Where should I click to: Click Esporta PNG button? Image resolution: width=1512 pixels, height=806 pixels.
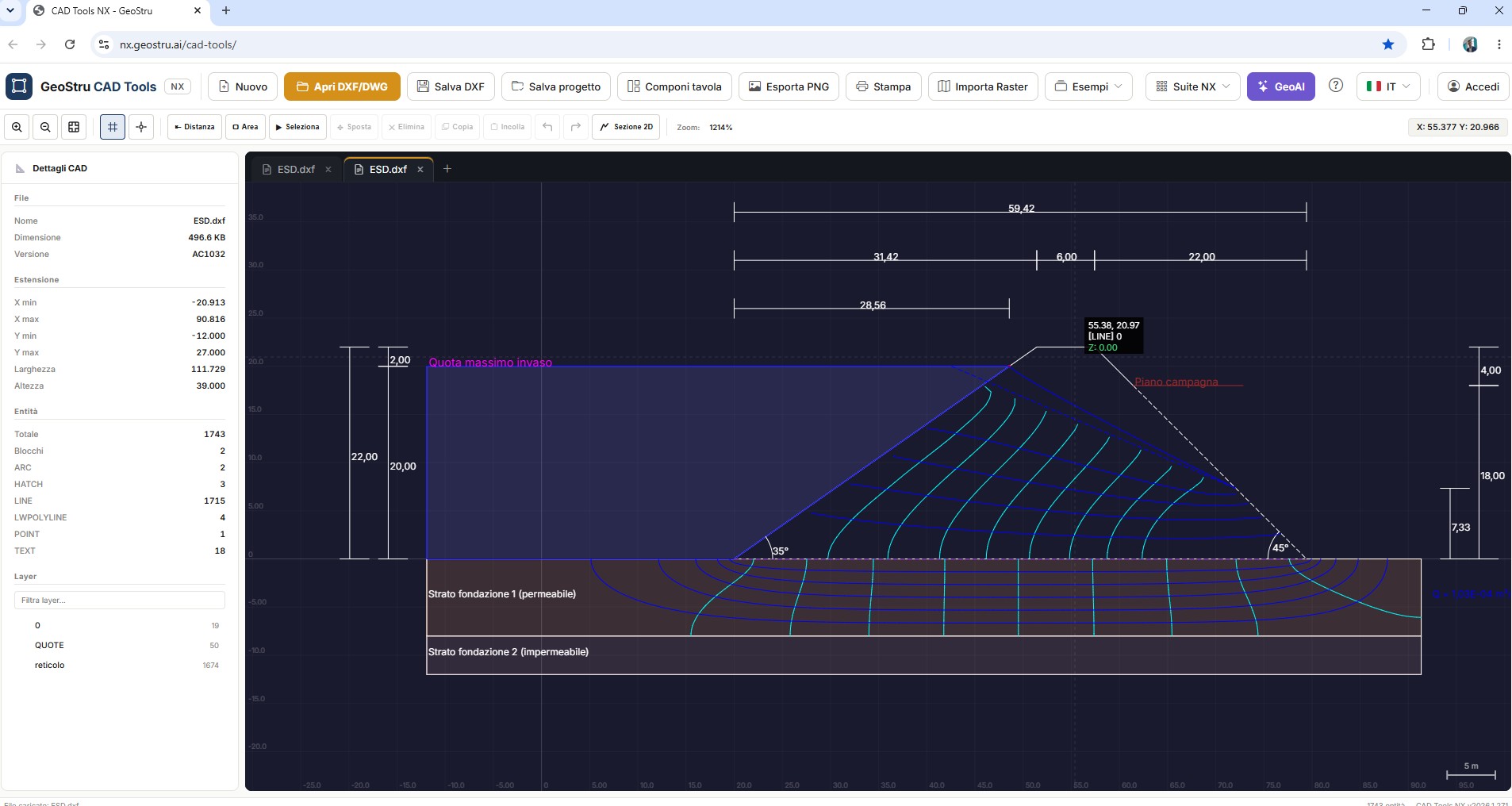(x=789, y=86)
